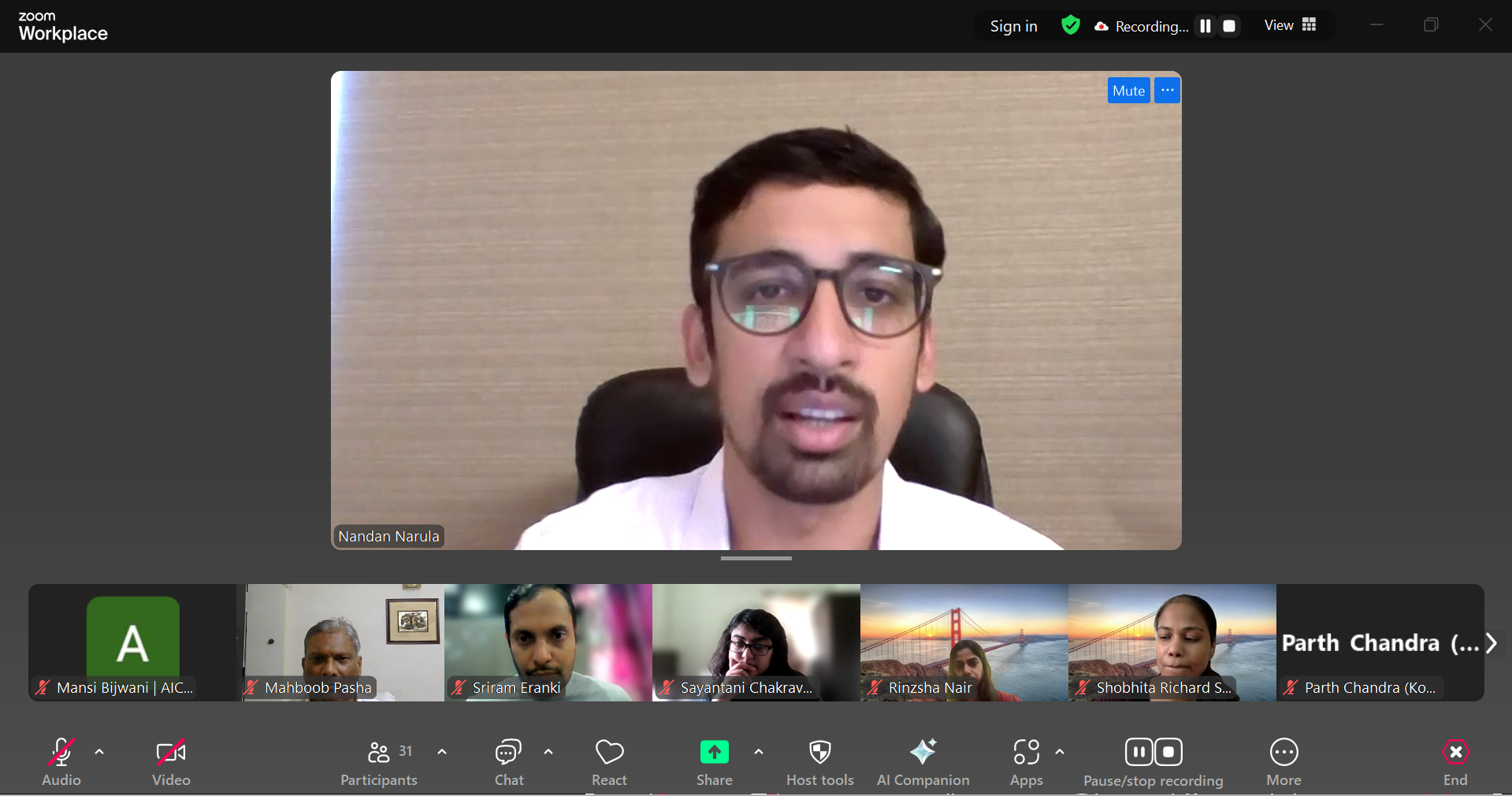Open the speaker video's three-dot menu

[1167, 91]
